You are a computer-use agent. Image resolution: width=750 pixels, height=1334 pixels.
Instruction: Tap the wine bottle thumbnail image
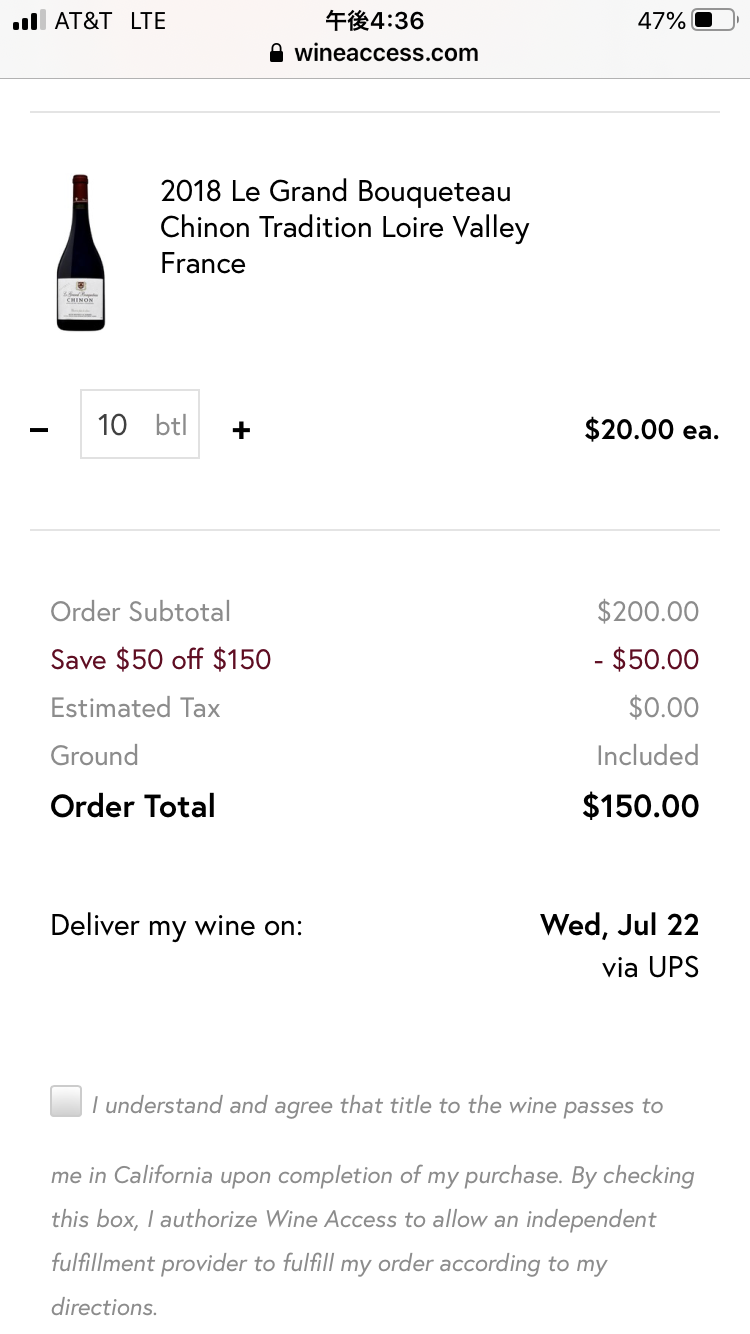click(80, 252)
